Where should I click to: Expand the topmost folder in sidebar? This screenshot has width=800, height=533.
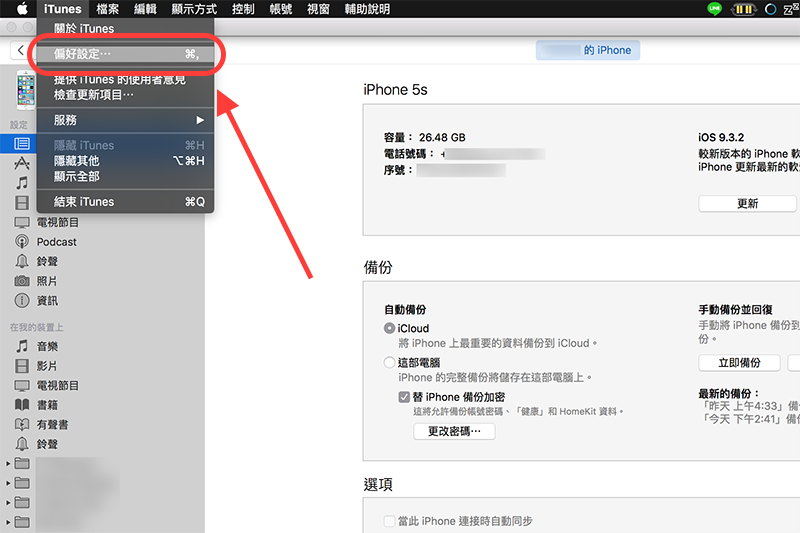pos(10,464)
